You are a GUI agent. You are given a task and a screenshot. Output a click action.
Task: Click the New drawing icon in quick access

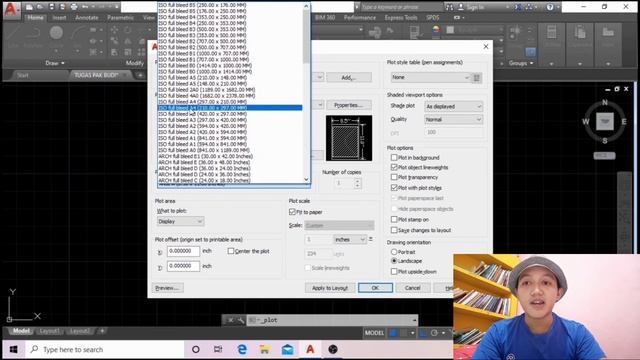[29, 7]
